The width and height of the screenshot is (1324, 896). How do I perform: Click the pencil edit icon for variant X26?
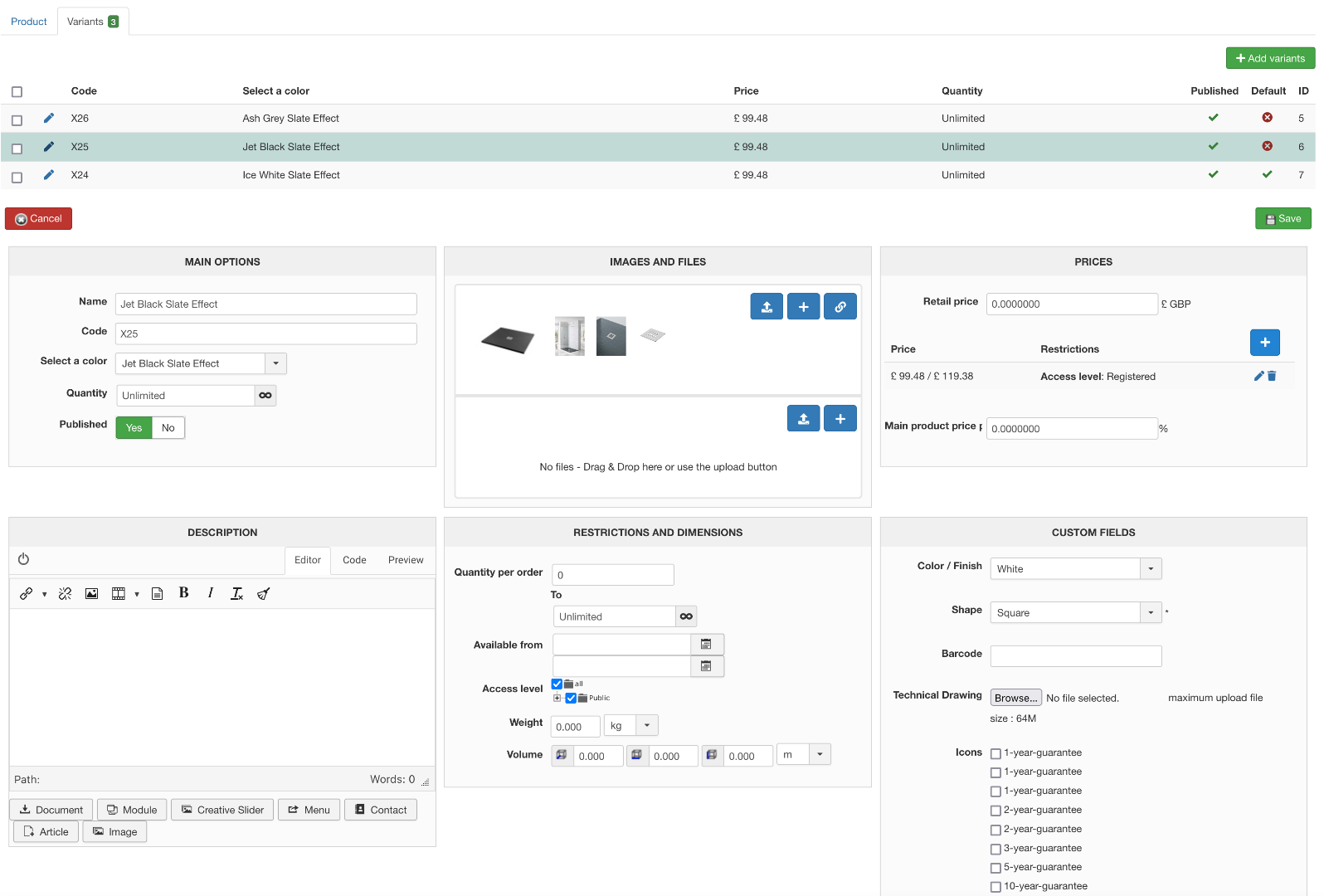(49, 118)
